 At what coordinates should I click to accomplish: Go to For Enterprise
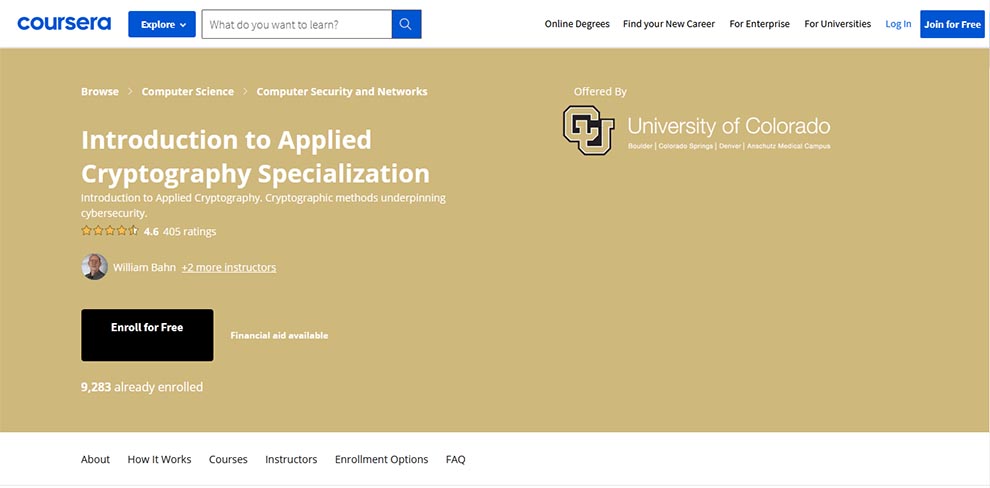(x=760, y=24)
